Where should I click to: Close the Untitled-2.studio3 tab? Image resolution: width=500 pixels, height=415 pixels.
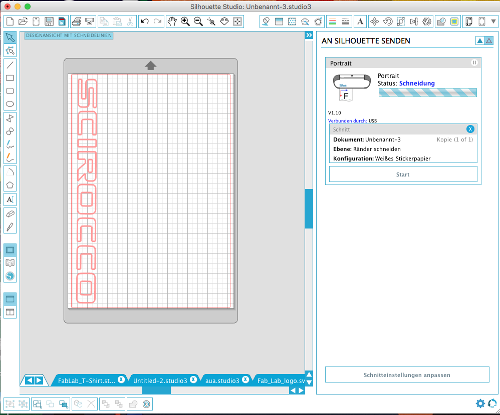(x=193, y=380)
